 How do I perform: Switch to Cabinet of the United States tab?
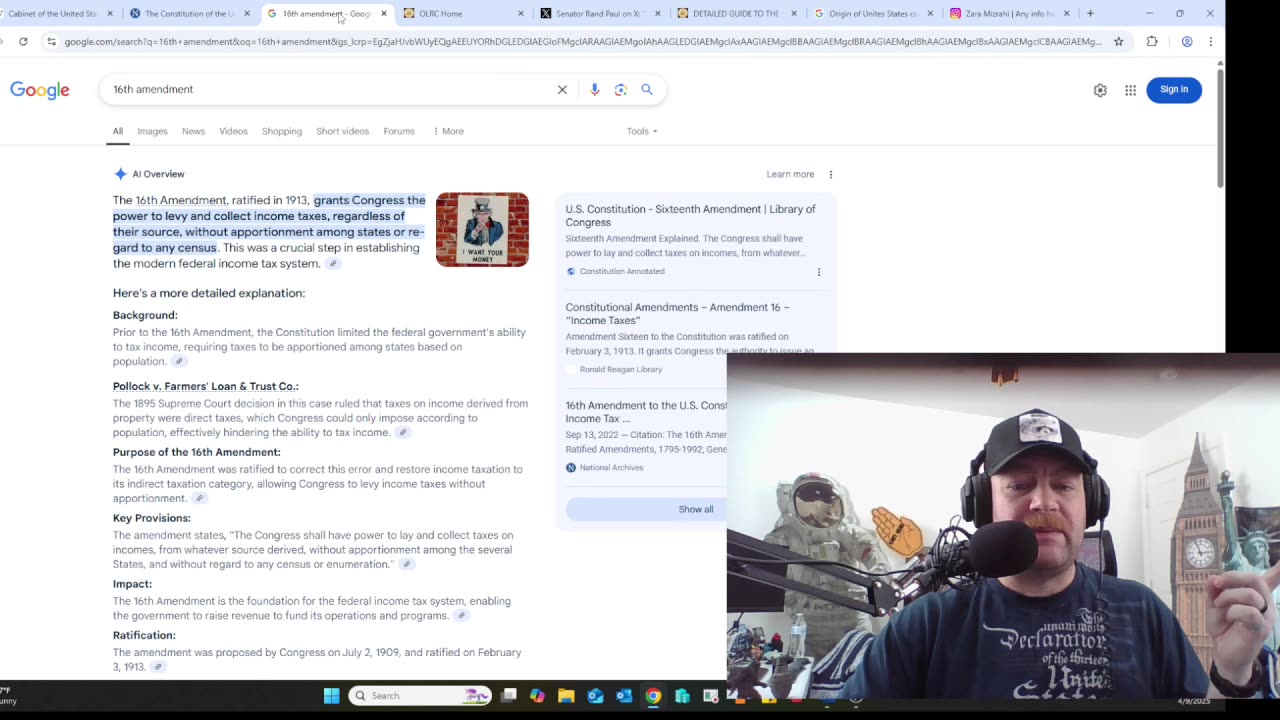point(58,13)
